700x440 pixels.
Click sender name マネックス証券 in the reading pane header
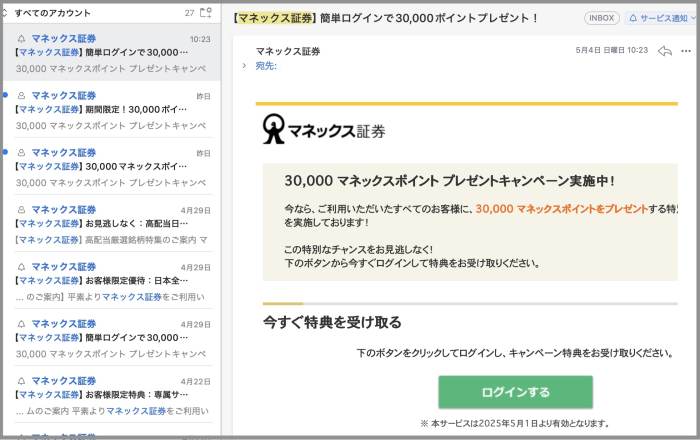(288, 51)
